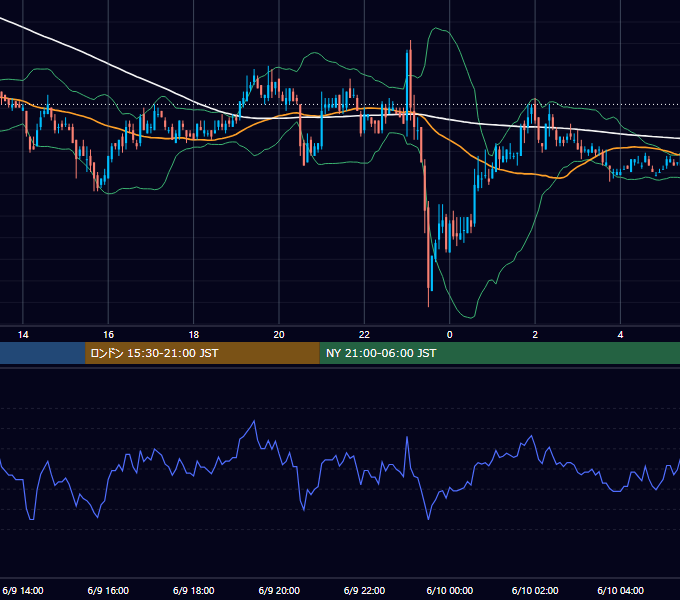680x600 pixels.
Task: Click the London session bar 15:30-21:00 JST
Action: (202, 353)
